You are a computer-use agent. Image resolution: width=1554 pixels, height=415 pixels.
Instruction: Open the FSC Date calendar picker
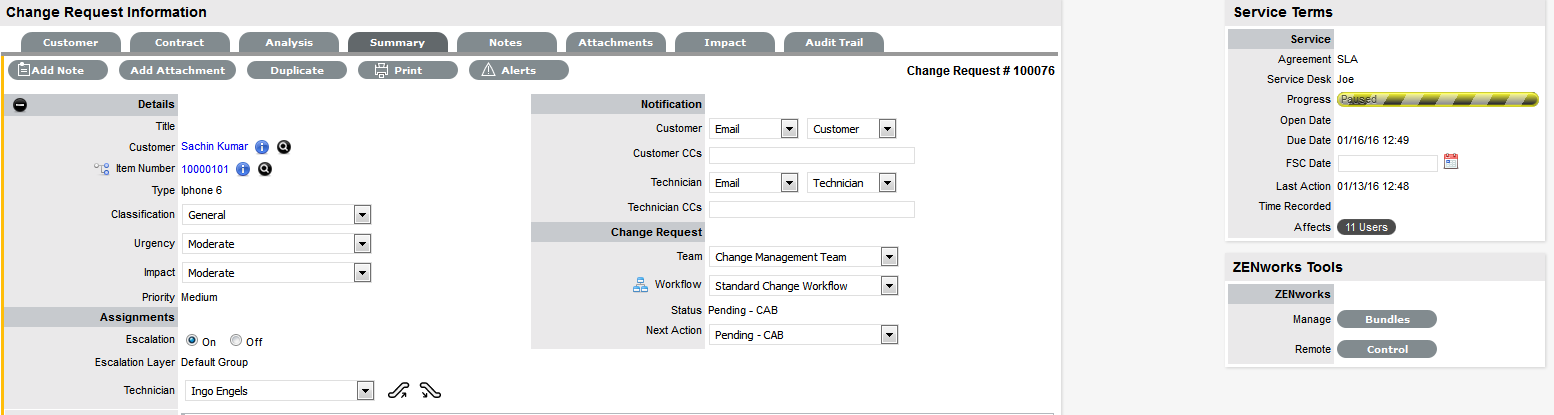click(1451, 162)
